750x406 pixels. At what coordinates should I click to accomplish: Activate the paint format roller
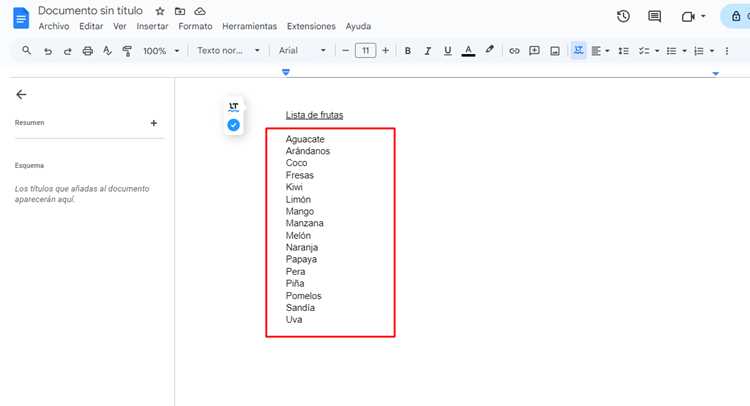pyautogui.click(x=127, y=51)
